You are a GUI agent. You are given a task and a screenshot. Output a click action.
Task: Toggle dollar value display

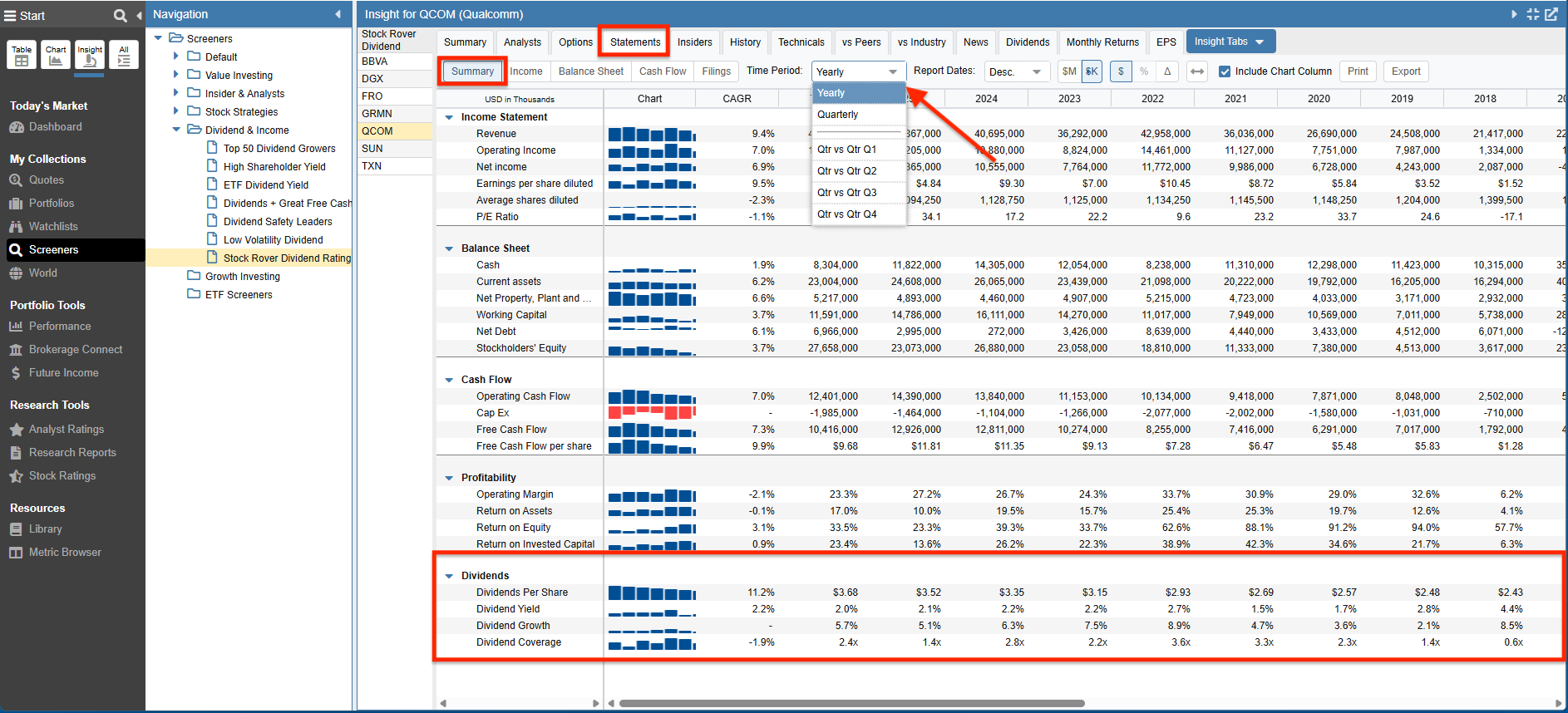[x=1121, y=71]
